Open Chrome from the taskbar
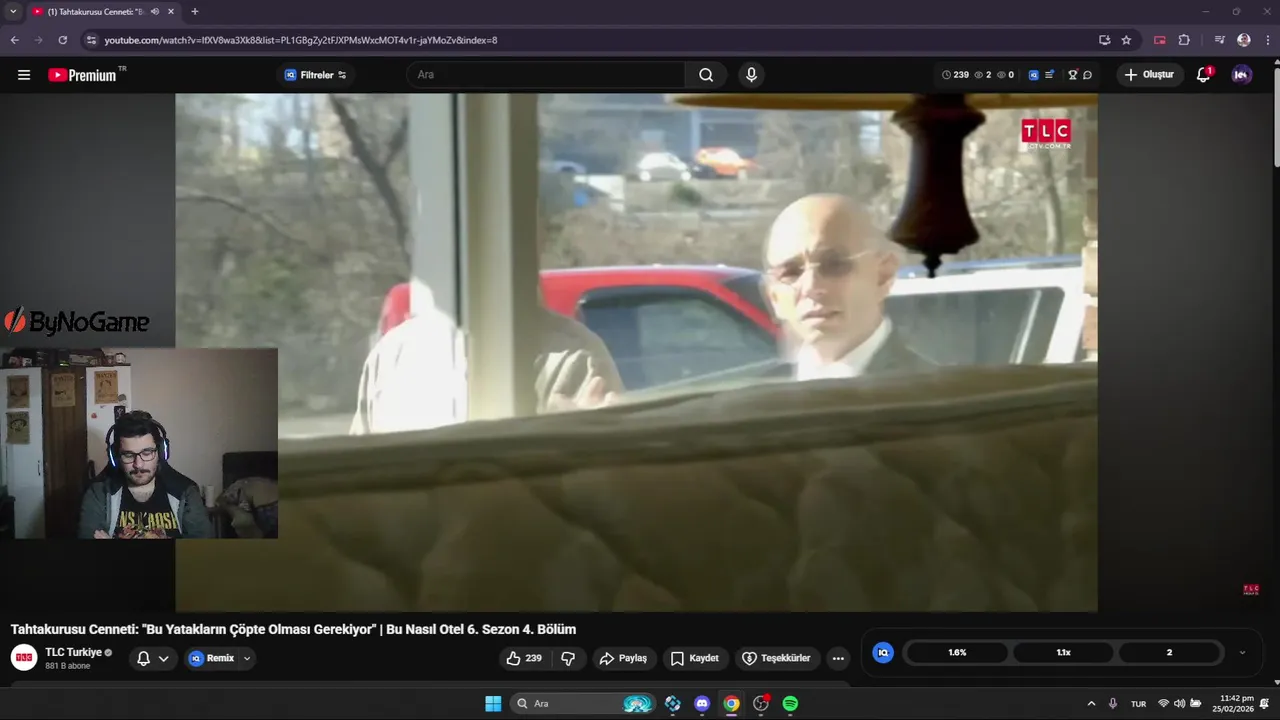Screen dimensions: 1280x720 click(x=731, y=704)
